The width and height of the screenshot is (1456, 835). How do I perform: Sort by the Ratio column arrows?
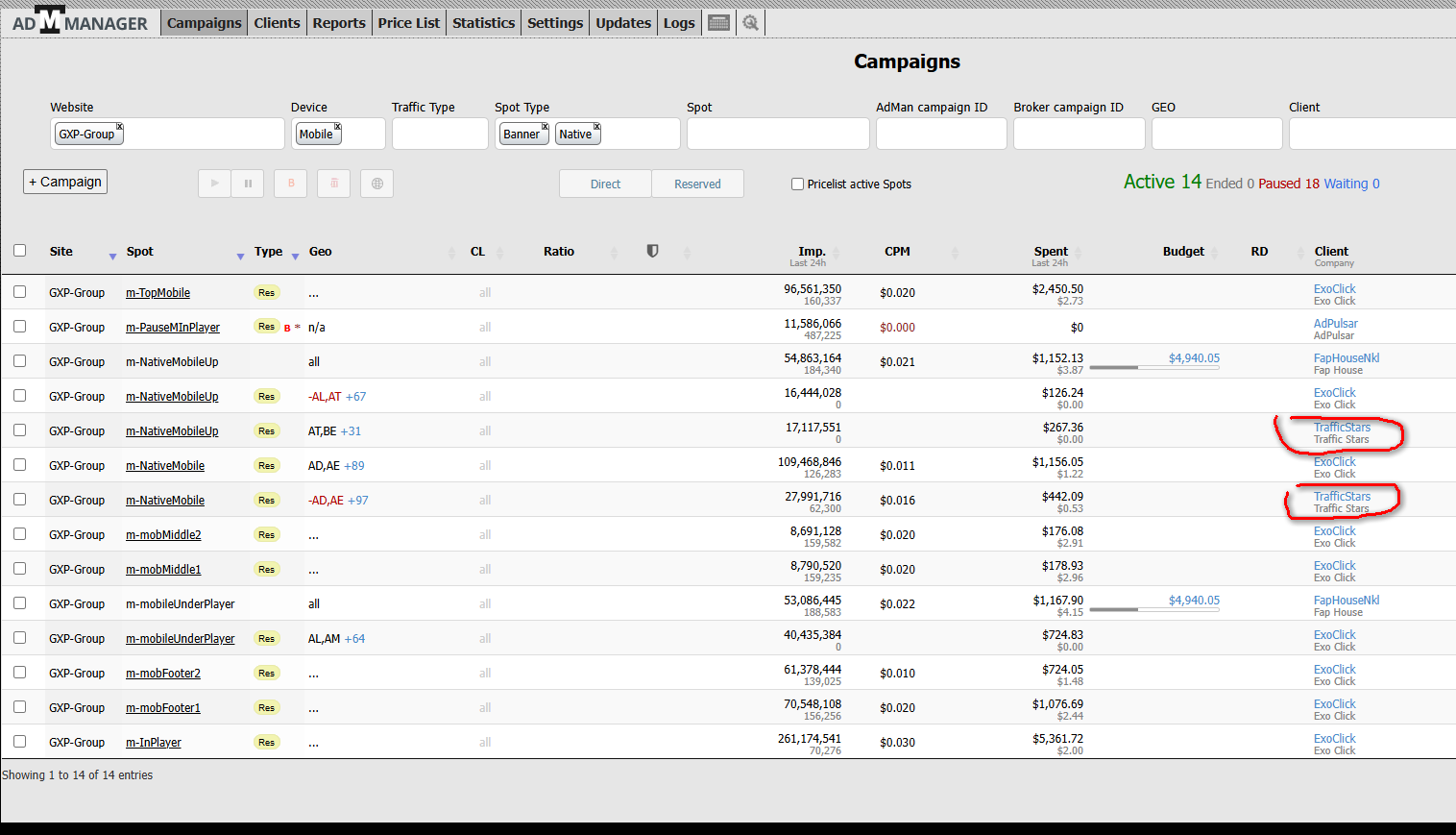click(x=615, y=253)
